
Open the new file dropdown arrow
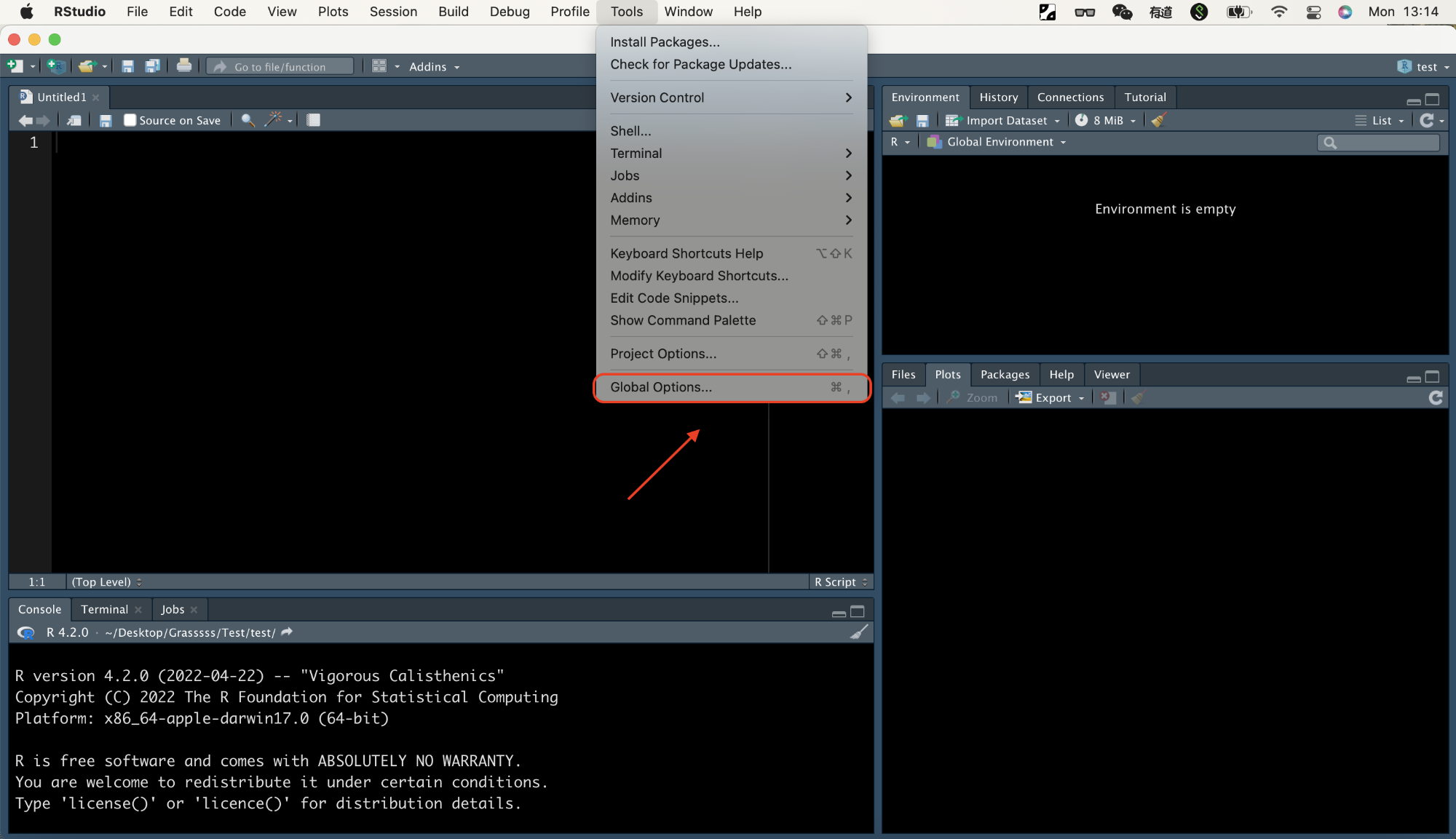(x=33, y=67)
